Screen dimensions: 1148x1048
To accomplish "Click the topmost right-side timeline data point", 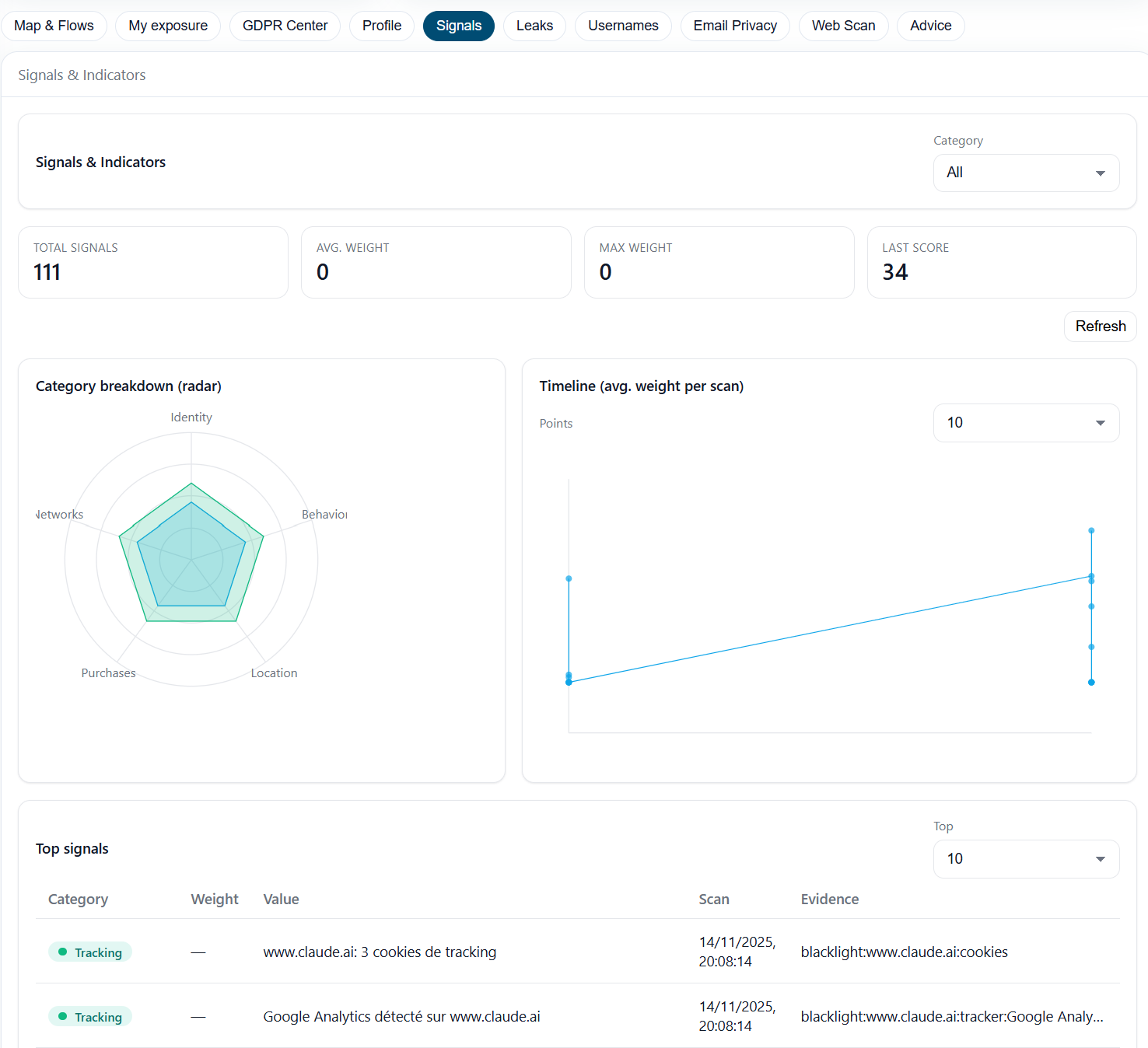I will (x=1091, y=531).
